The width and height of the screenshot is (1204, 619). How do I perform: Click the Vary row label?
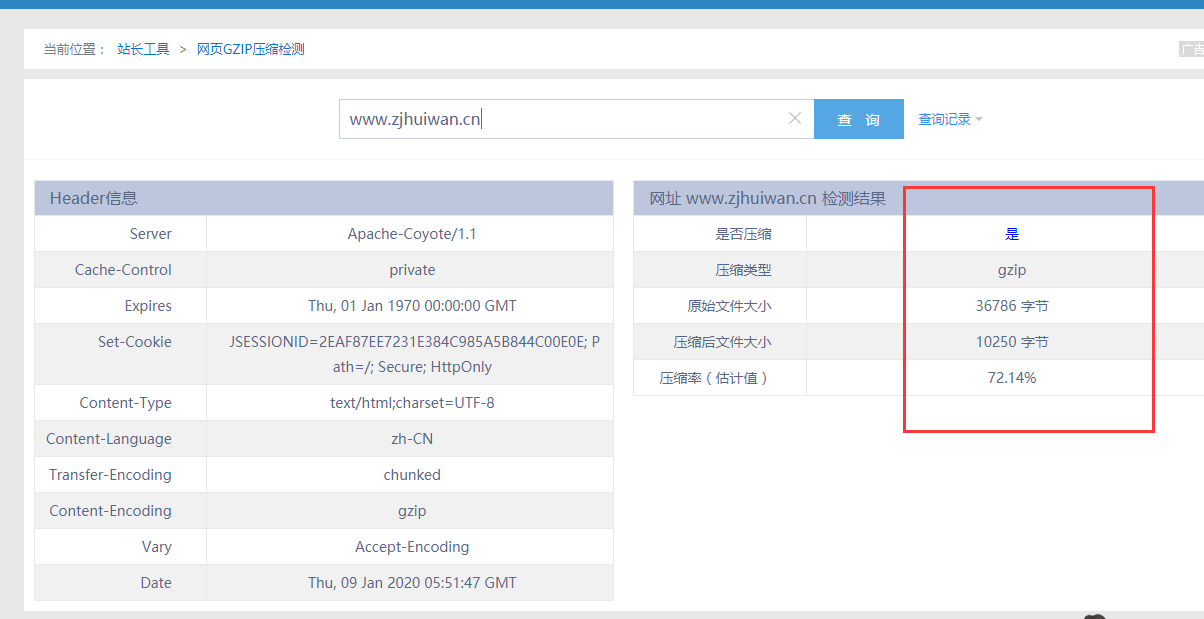pos(157,547)
